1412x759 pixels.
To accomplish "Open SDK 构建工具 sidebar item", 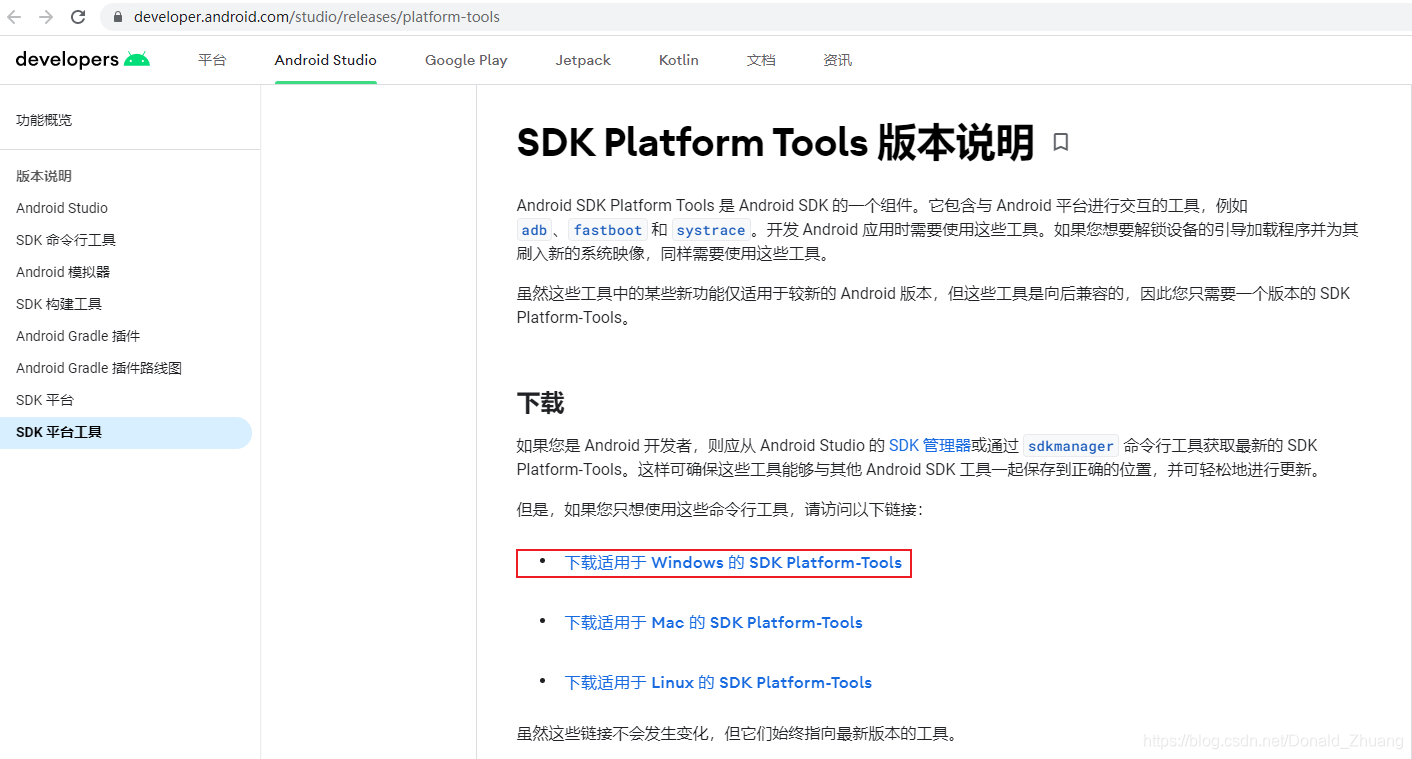I will pyautogui.click(x=59, y=304).
